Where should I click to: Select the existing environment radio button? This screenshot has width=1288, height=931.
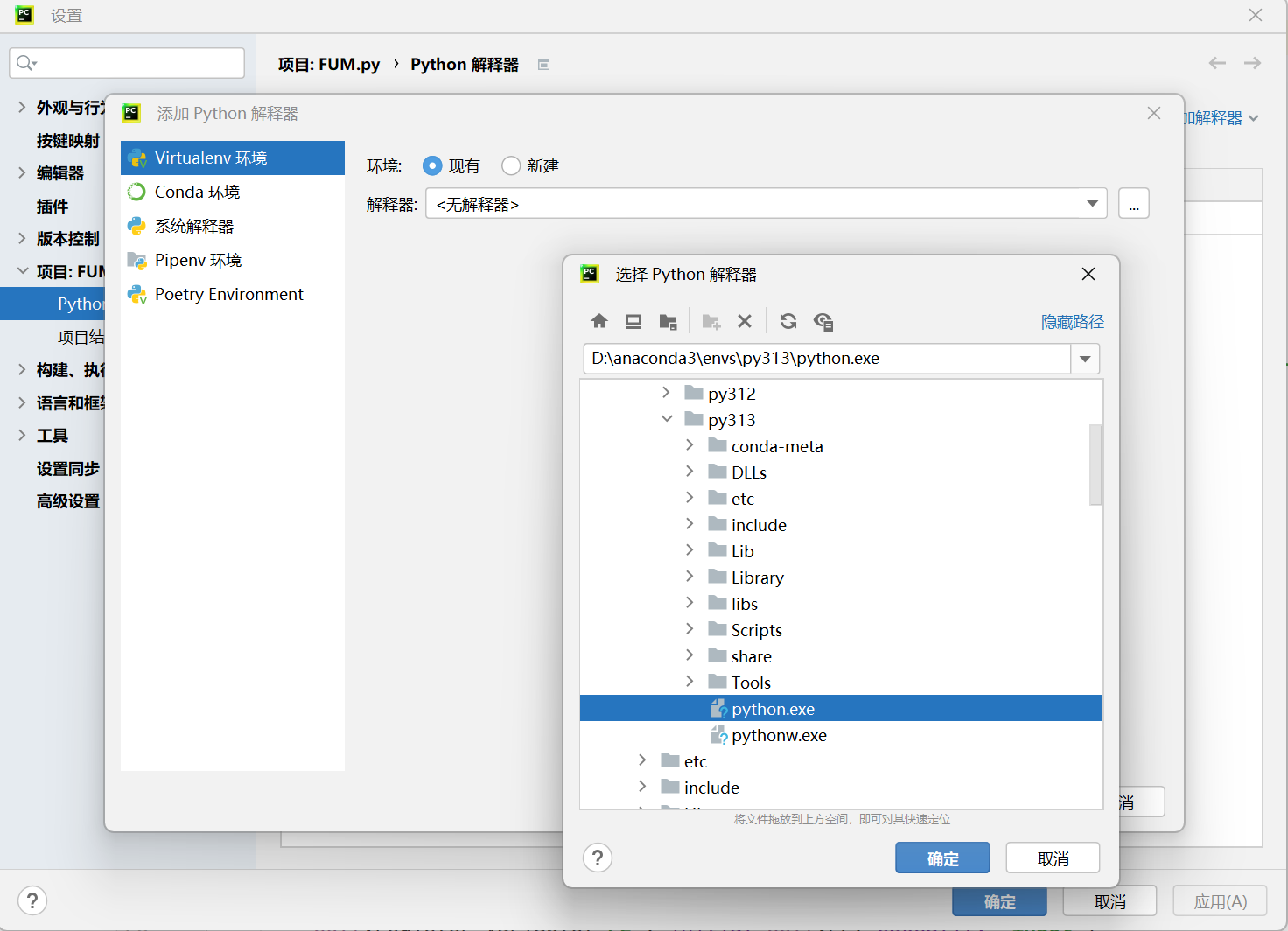(x=432, y=165)
